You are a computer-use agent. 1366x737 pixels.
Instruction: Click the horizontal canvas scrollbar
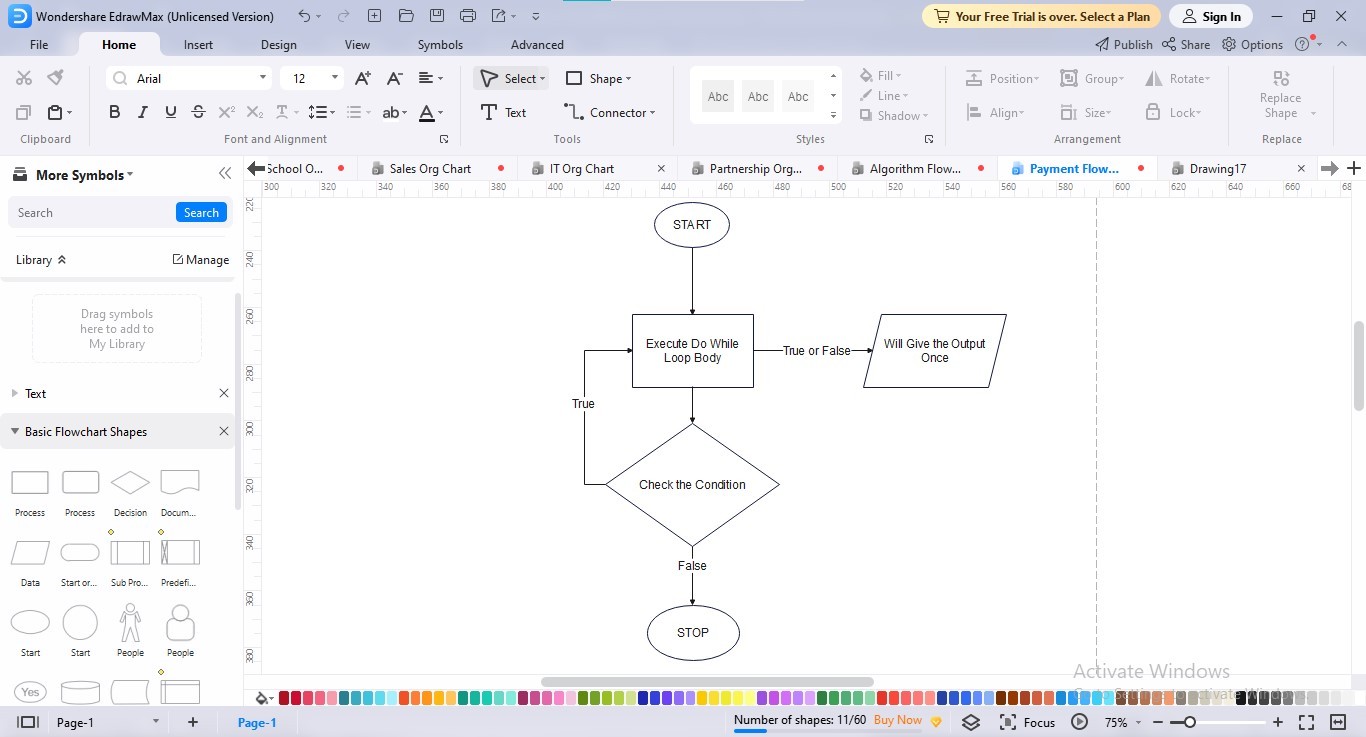coord(707,682)
